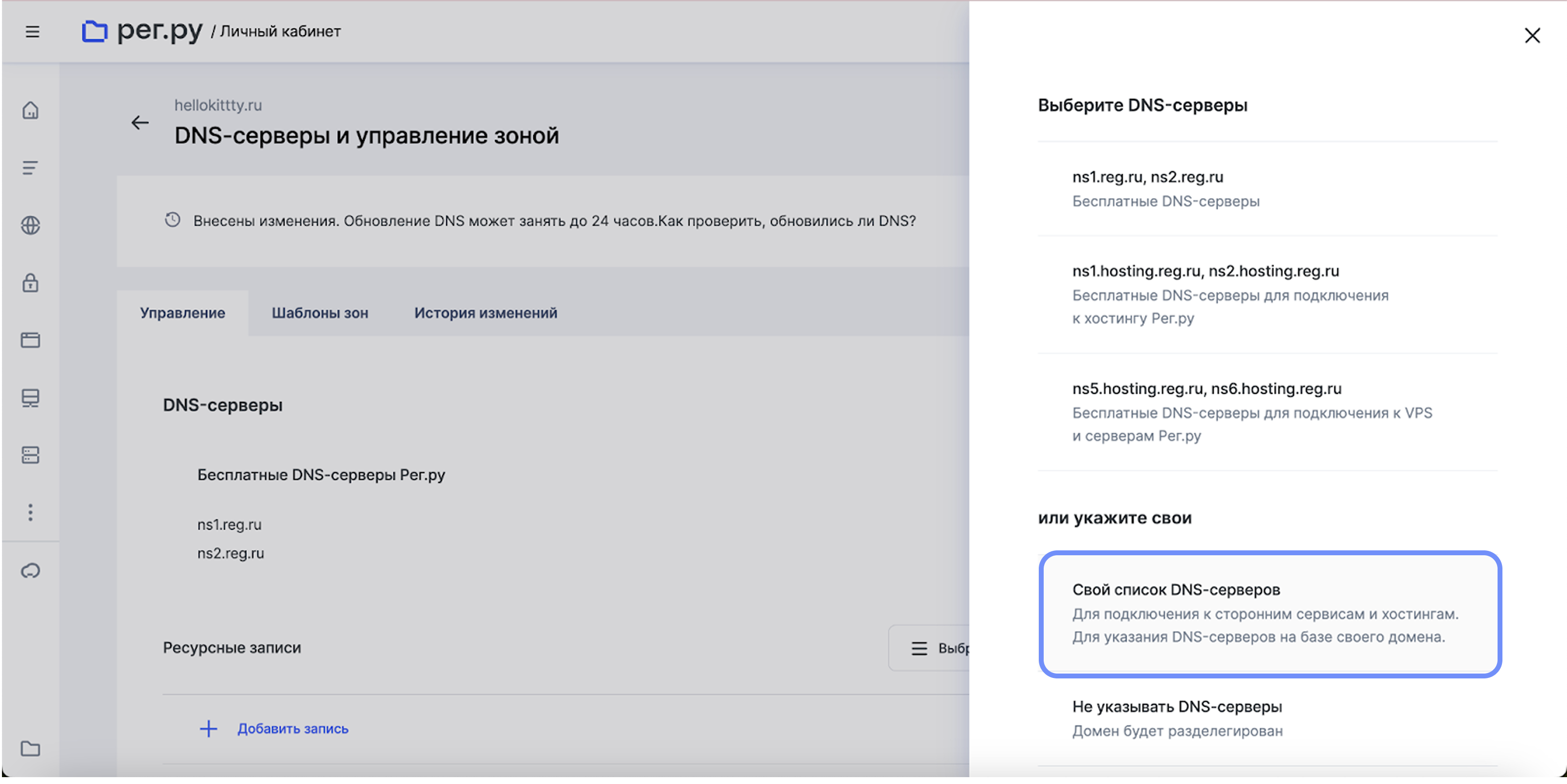
Task: Open the list lines sidebar icon
Action: pyautogui.click(x=30, y=168)
